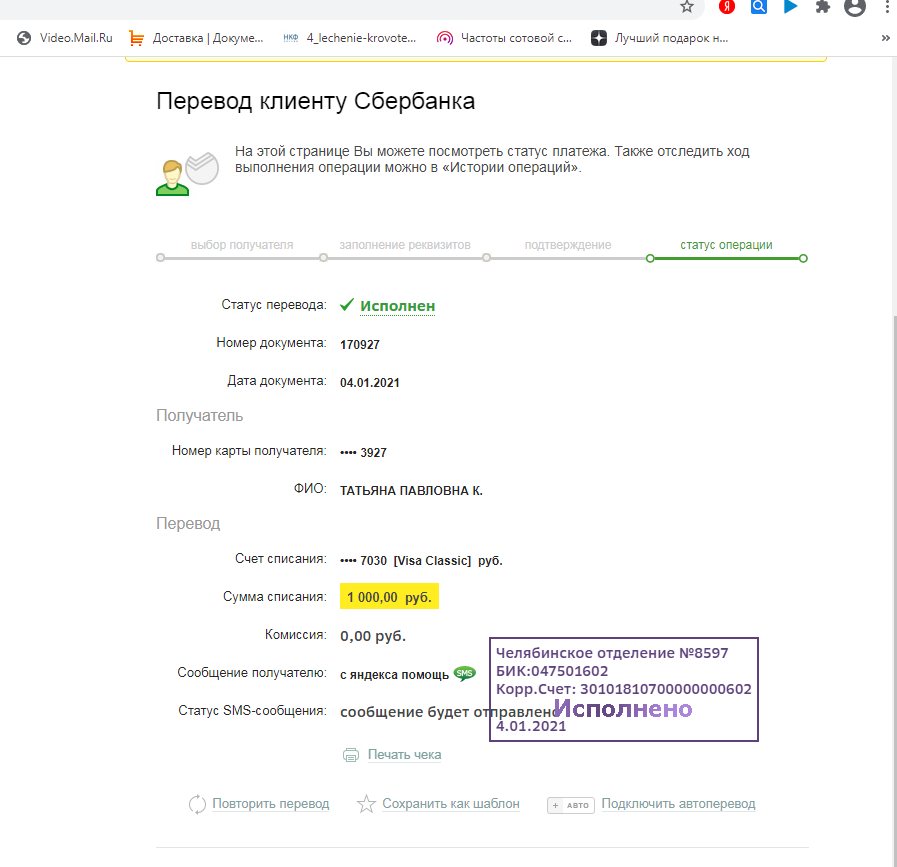Click the 7030 Visa Classic account text
Screen dimensions: 897x867
[421, 561]
